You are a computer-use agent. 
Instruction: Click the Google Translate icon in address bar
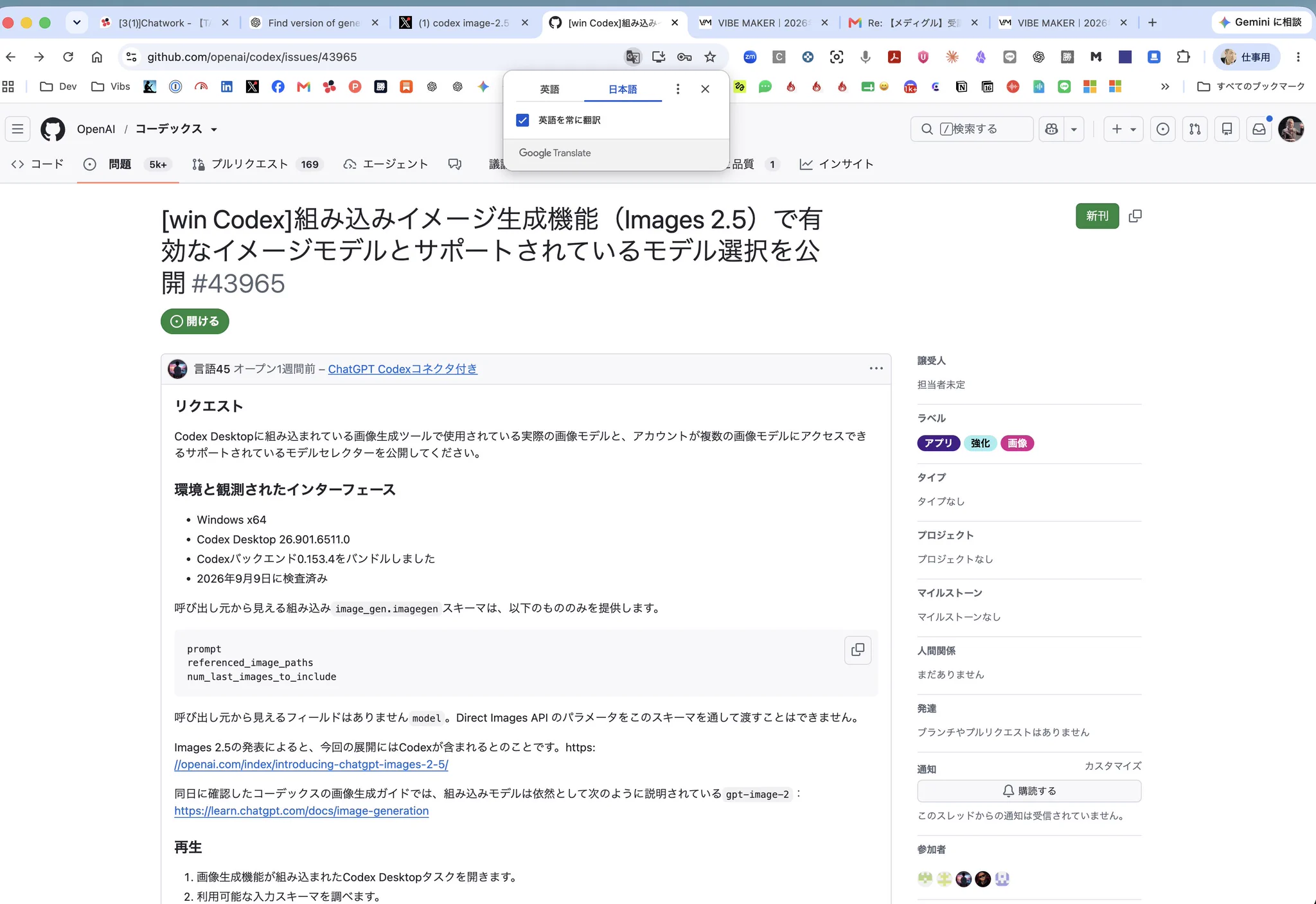(633, 57)
